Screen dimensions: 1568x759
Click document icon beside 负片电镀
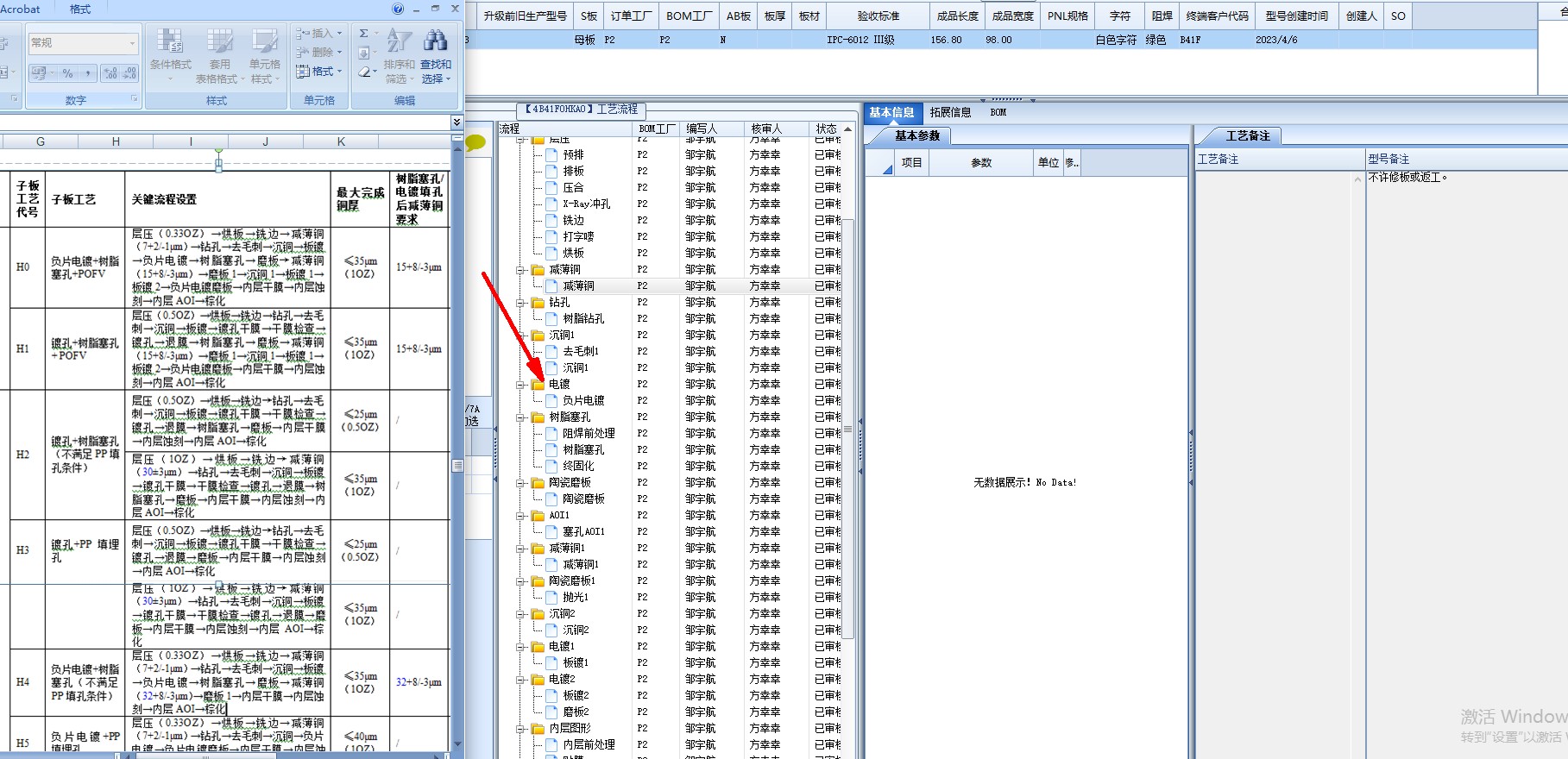point(551,401)
